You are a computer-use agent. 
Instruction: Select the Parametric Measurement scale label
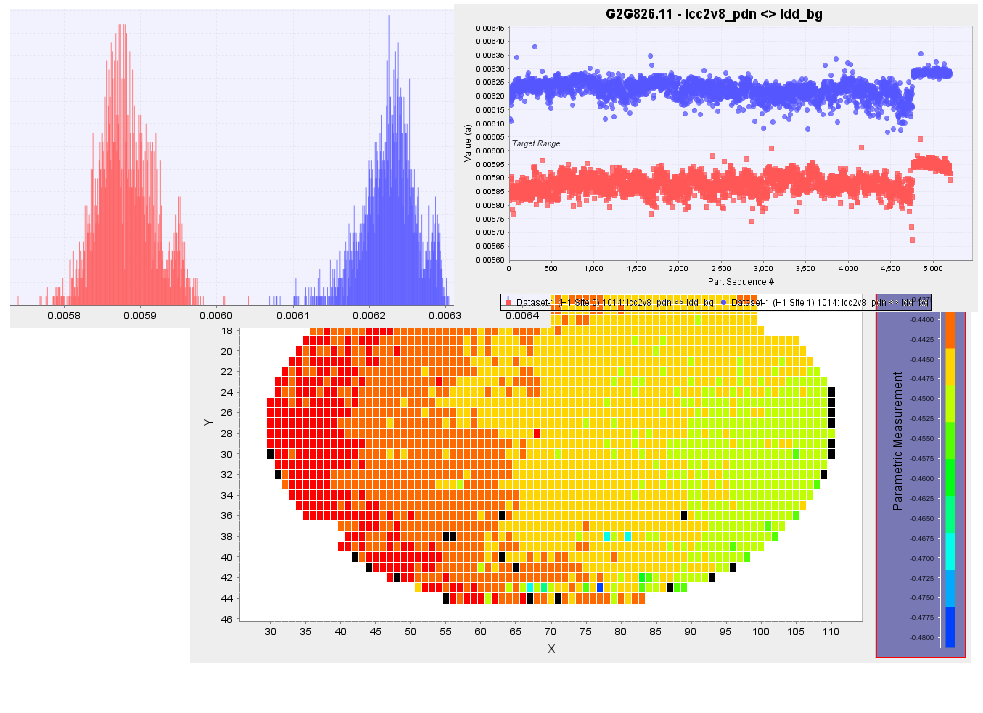(898, 441)
